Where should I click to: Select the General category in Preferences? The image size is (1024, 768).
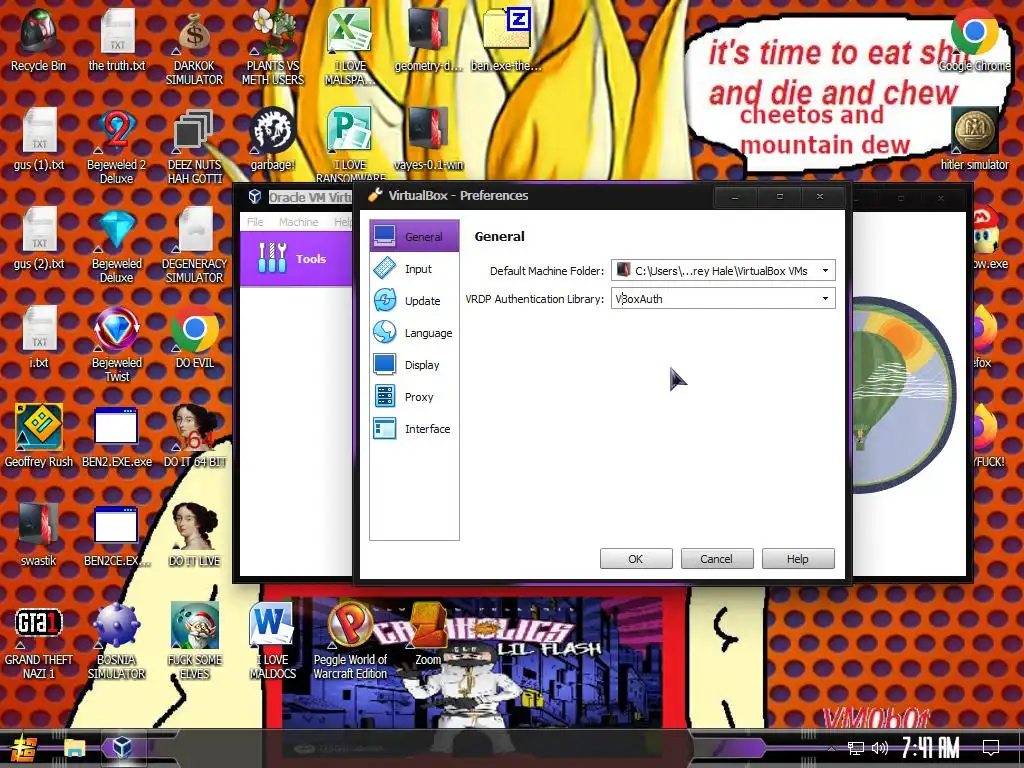414,236
